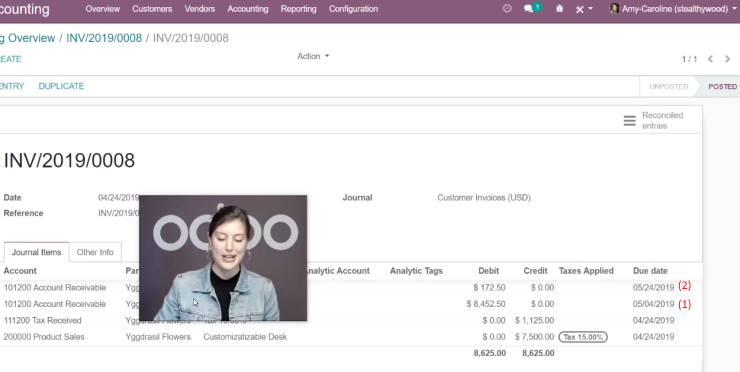740x372 pixels.
Task: Click the DUPLICATE button
Action: coord(61,86)
